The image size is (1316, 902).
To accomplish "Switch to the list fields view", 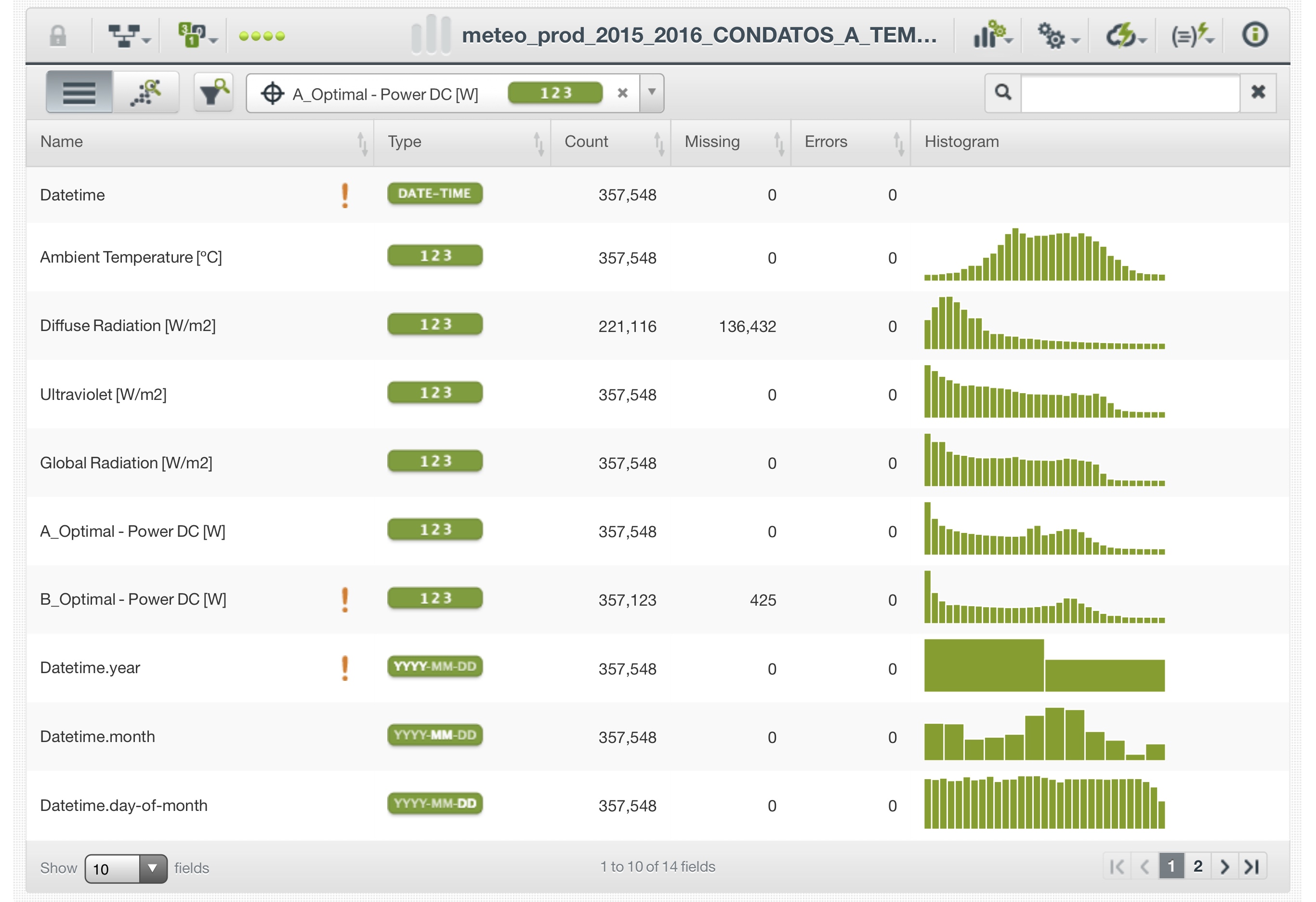I will (x=79, y=93).
